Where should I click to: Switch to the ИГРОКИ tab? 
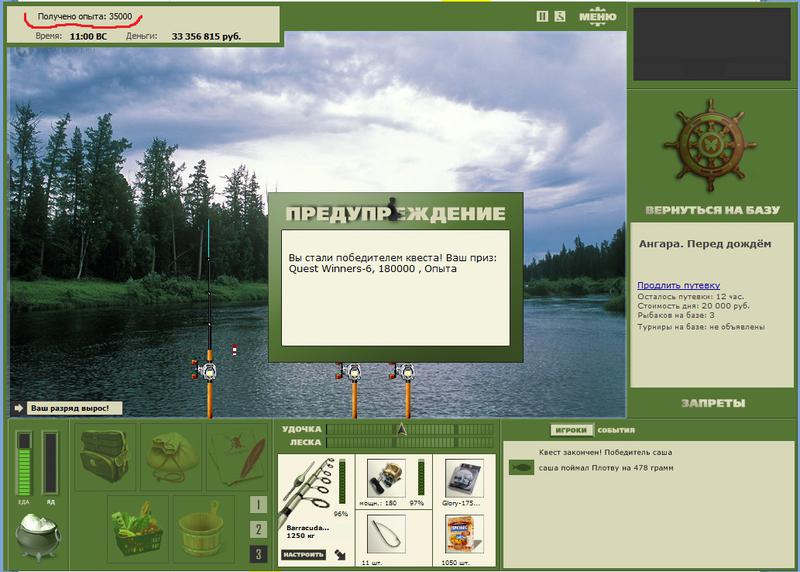[571, 430]
